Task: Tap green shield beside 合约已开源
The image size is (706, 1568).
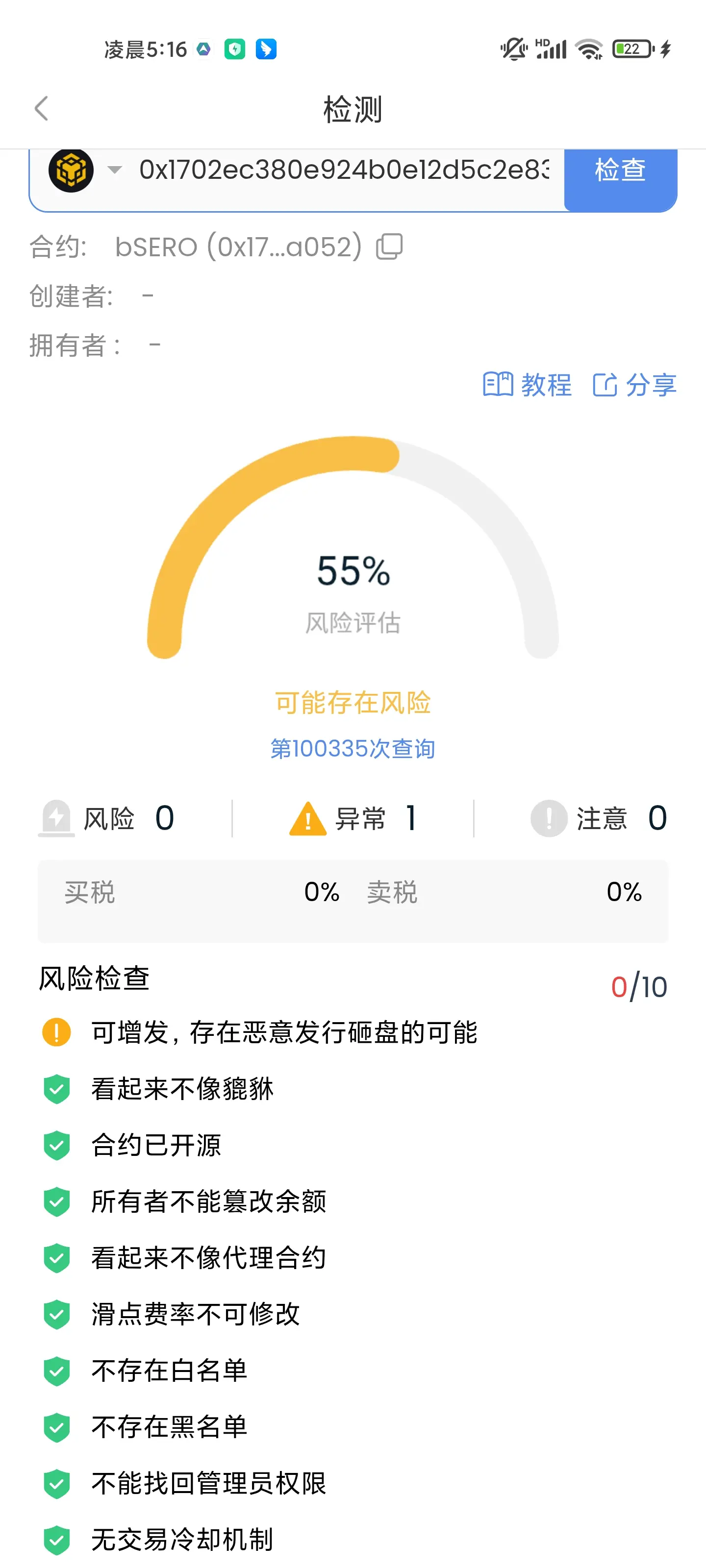Action: [x=57, y=1145]
